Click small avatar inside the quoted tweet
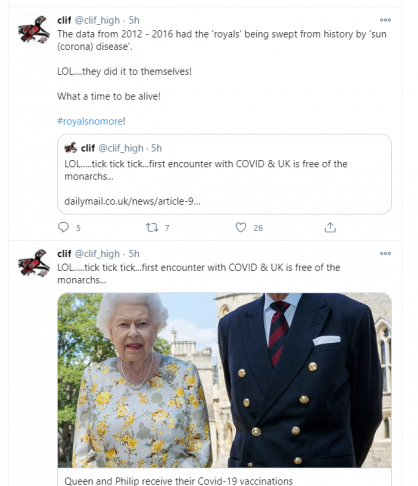The image size is (418, 486). coord(71,148)
